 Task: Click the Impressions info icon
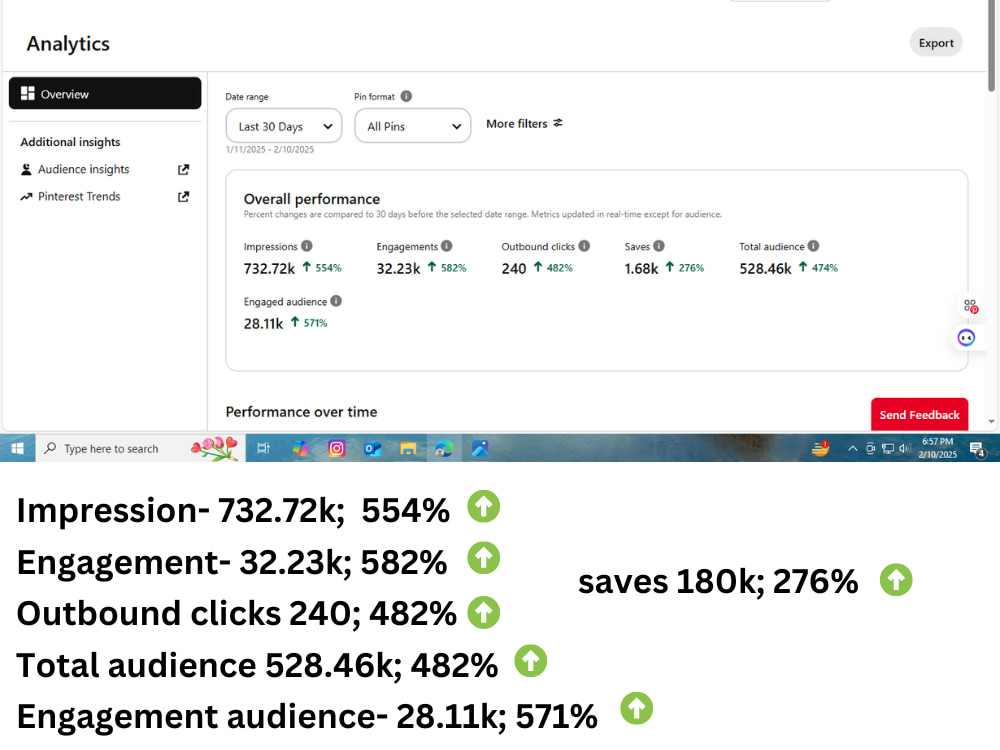pyautogui.click(x=307, y=246)
